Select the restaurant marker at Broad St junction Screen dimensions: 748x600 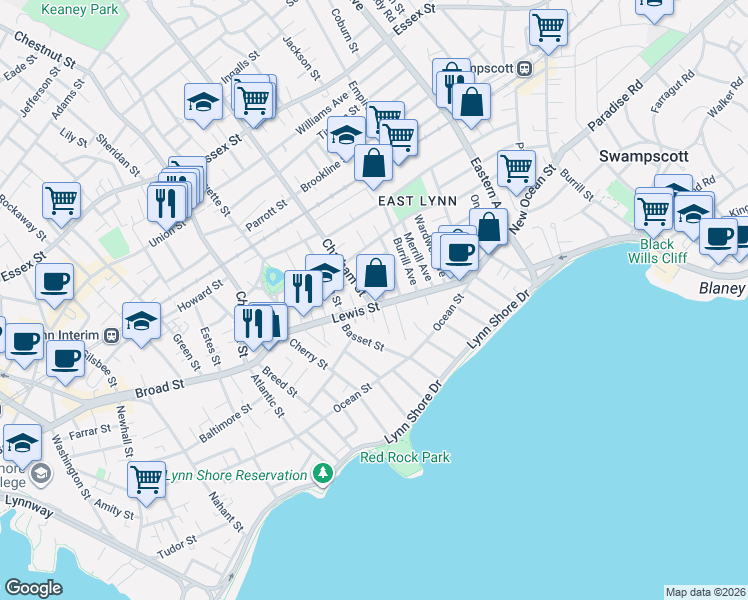pyautogui.click(x=253, y=327)
